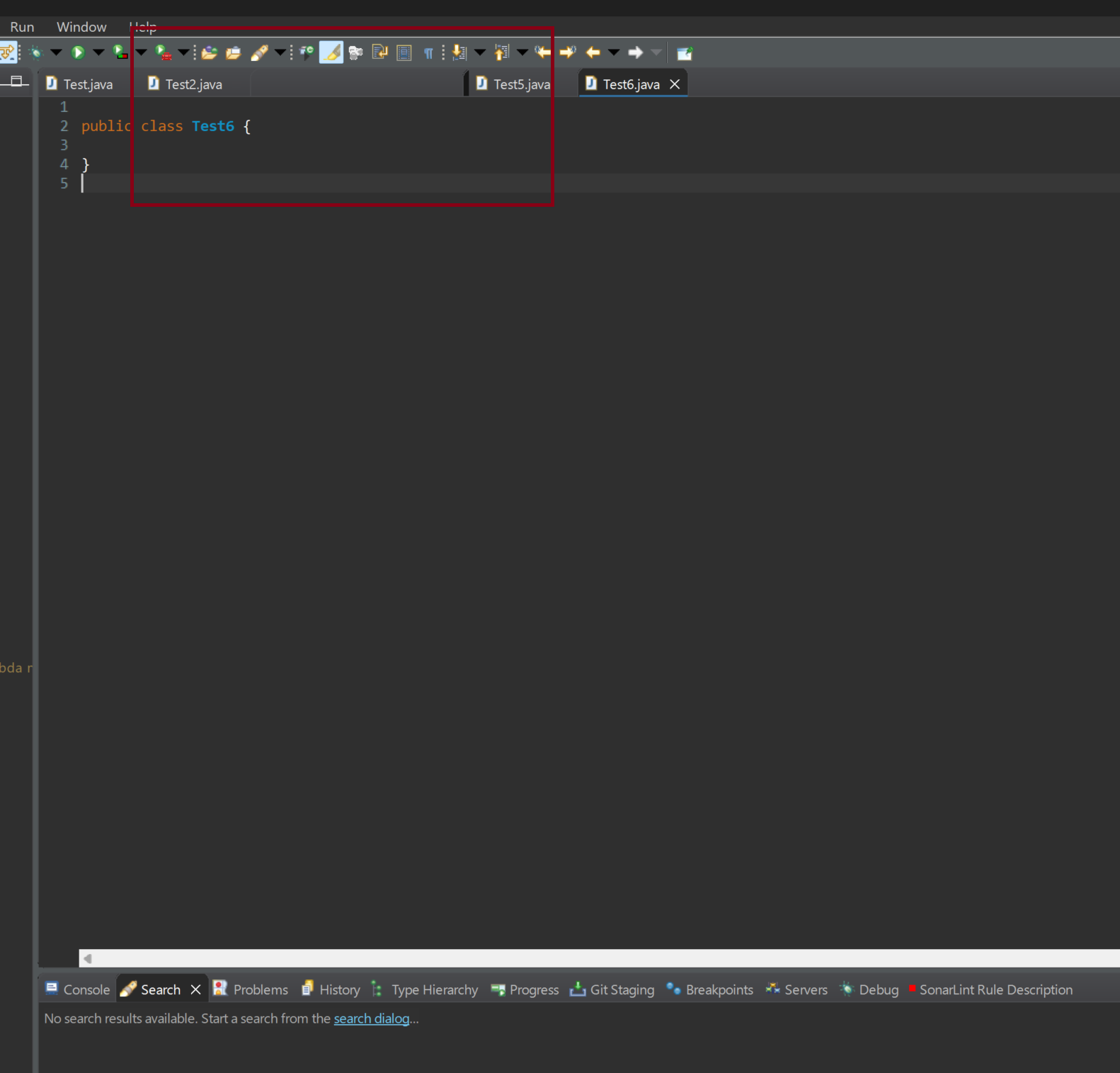Click the class name Test6 in code
The image size is (1120, 1073).
[212, 126]
